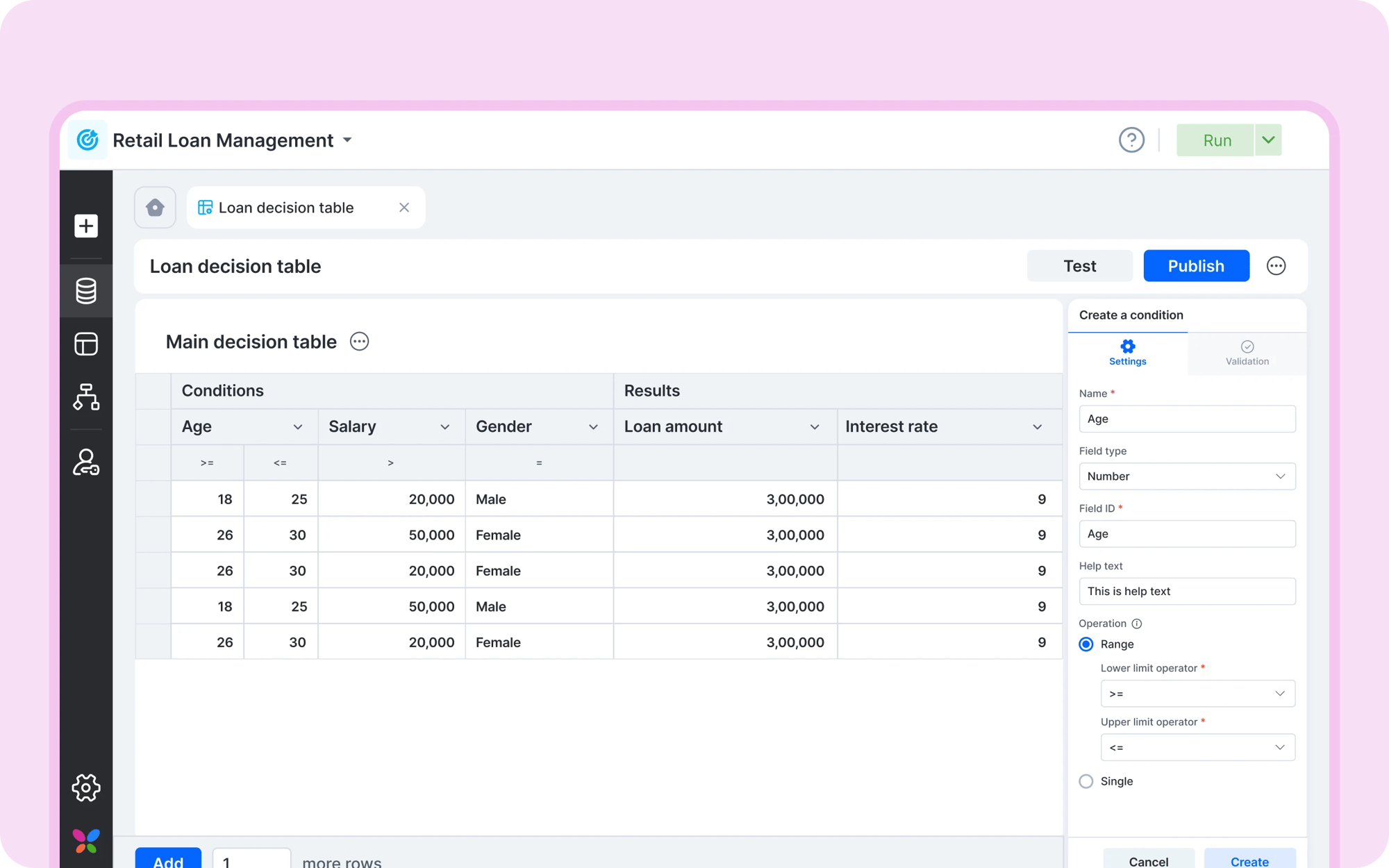Click the second row age value 30

pyautogui.click(x=281, y=535)
